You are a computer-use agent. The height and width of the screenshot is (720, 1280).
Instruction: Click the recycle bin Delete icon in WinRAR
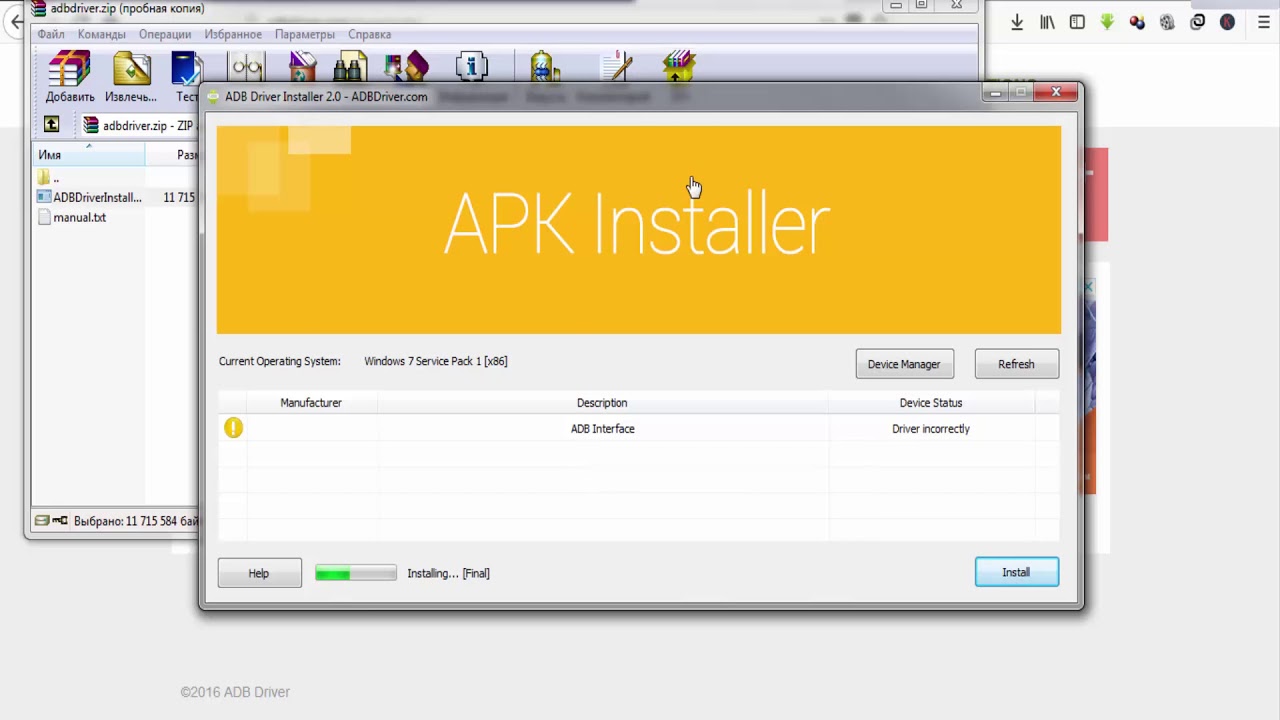302,67
